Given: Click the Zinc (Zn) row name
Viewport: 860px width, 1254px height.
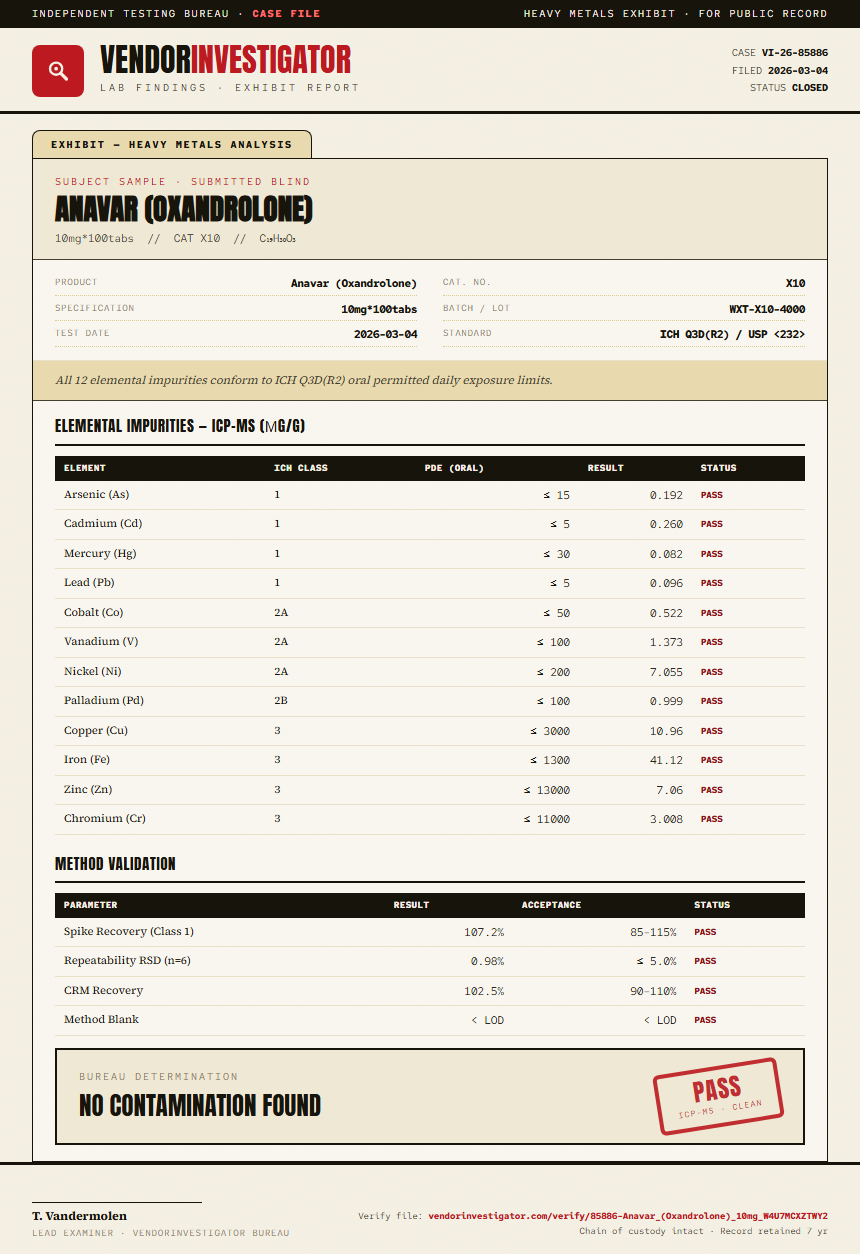Looking at the screenshot, I should (88, 790).
